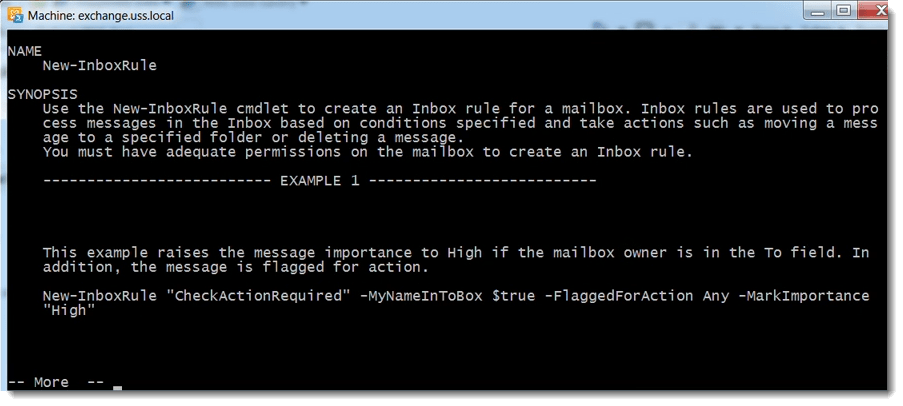Minimize the exchange.uss.local console window
The image size is (903, 406).
(819, 10)
